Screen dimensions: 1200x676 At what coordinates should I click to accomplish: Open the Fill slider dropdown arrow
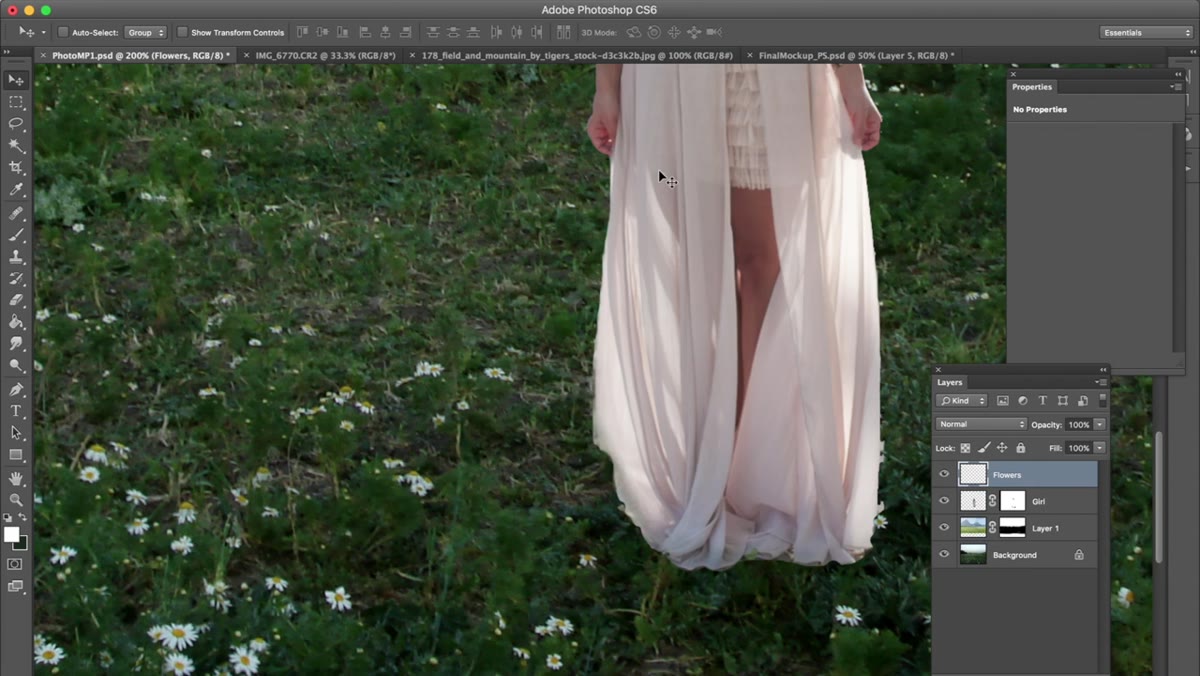point(1100,448)
